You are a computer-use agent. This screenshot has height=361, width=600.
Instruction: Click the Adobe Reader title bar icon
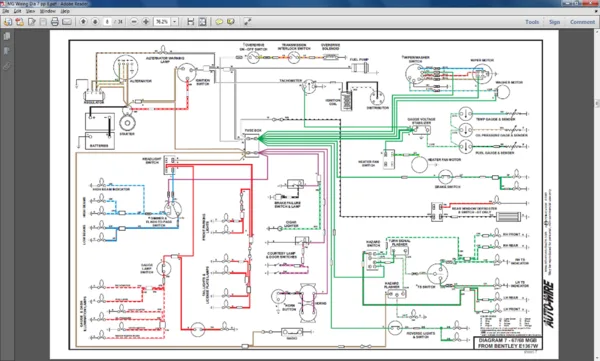3,3
